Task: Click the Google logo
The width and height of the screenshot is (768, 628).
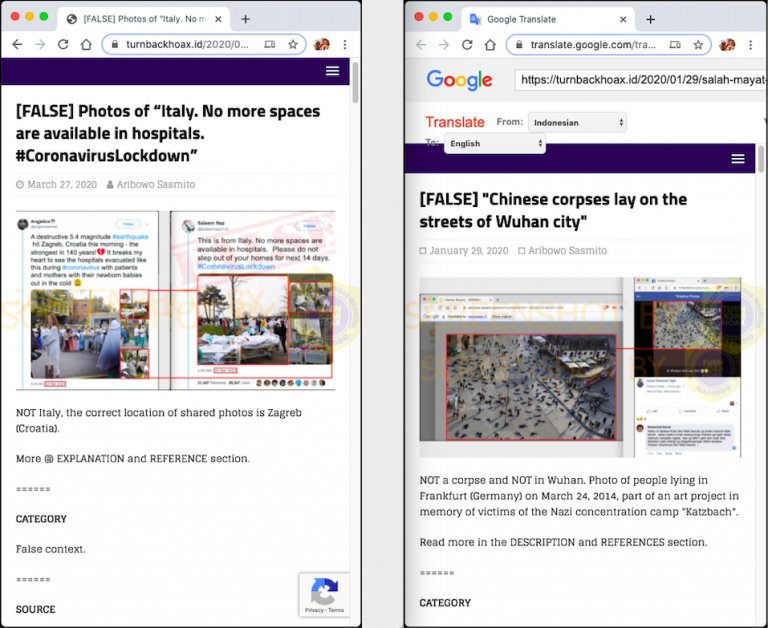Action: coord(459,80)
